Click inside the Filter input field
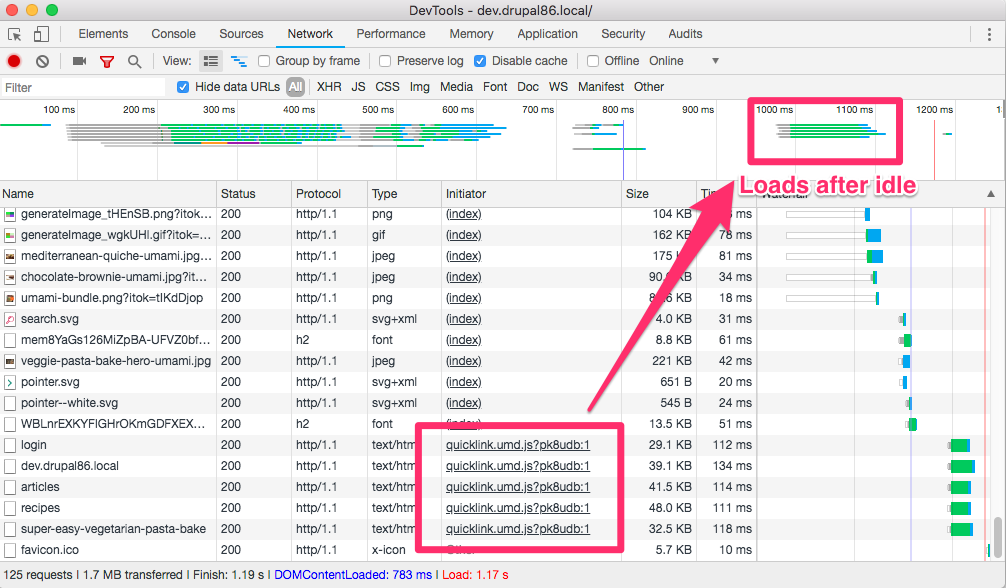The image size is (1006, 588). (80, 86)
